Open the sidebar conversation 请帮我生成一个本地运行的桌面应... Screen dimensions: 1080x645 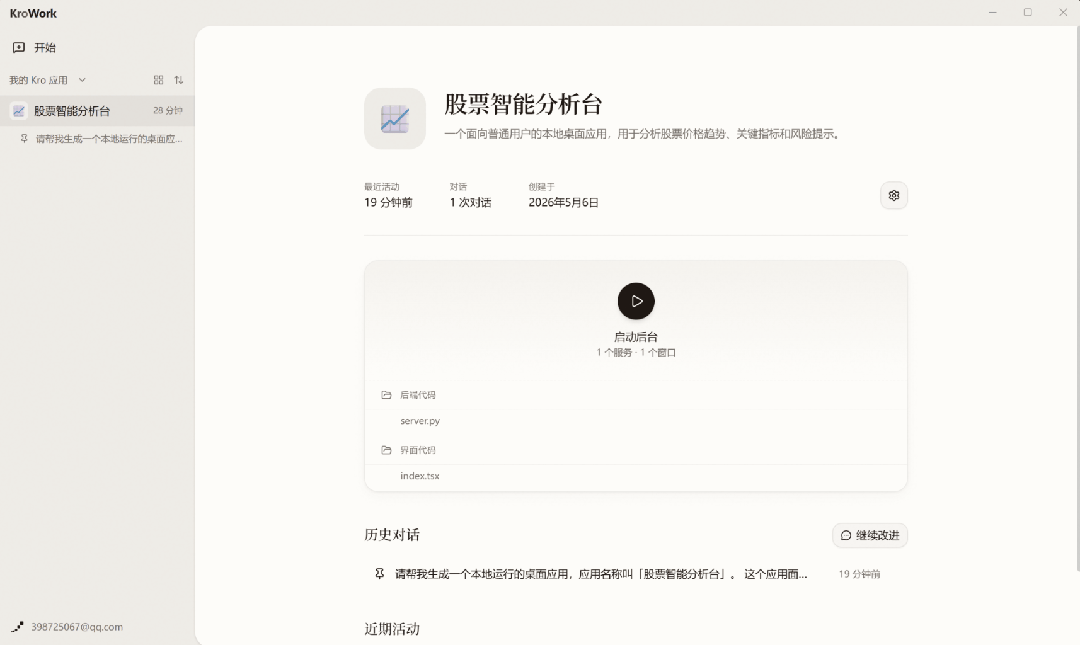pos(109,139)
